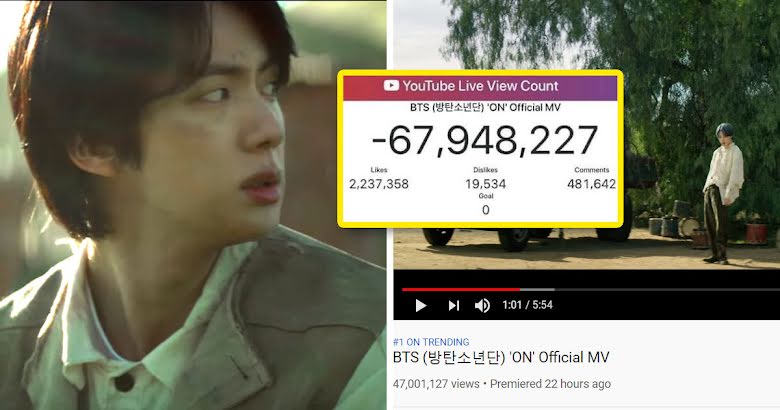Mute the video using speaker icon
This screenshot has height=410, width=780.
tap(482, 305)
